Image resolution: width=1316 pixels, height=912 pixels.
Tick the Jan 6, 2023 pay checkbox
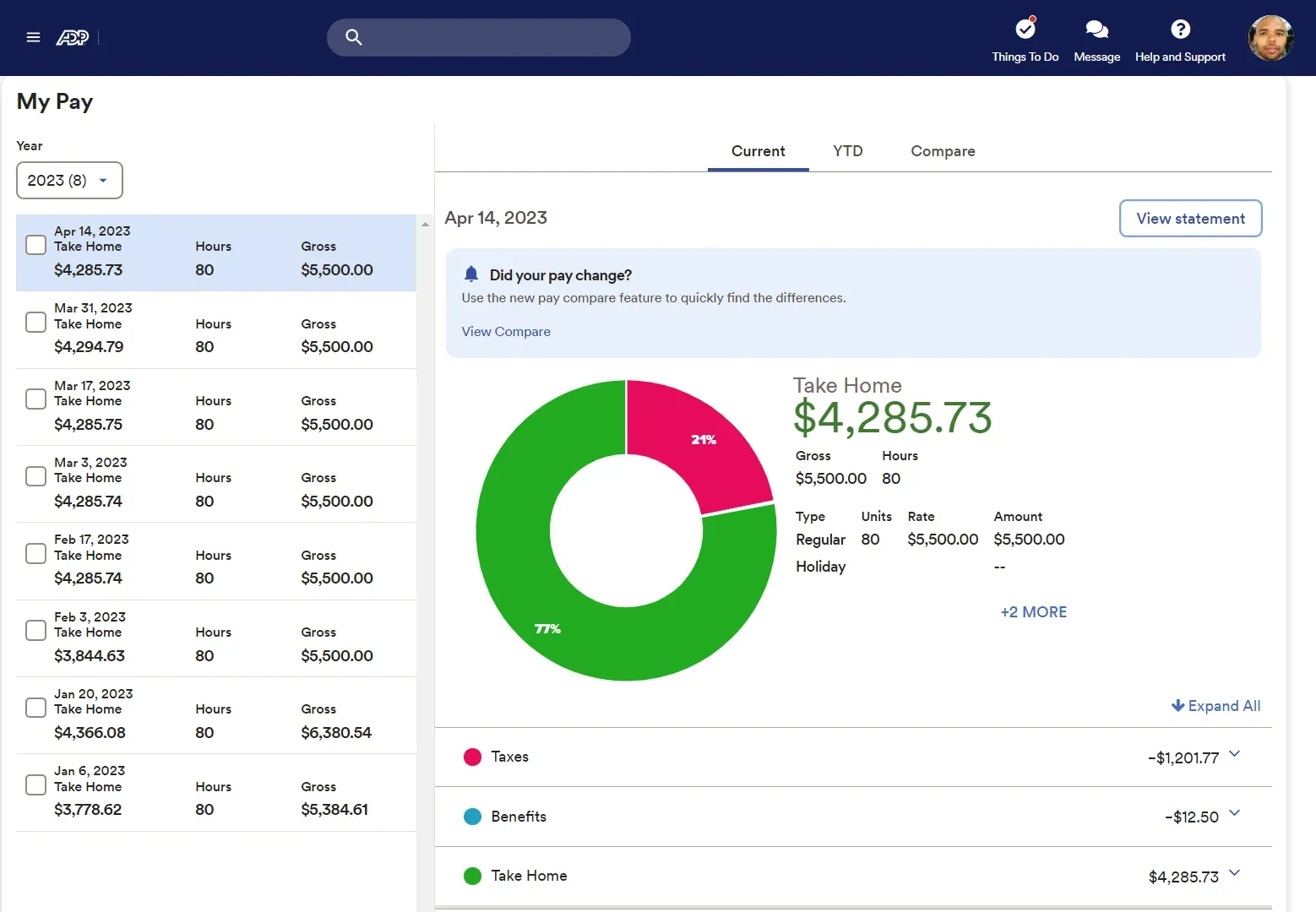35,785
